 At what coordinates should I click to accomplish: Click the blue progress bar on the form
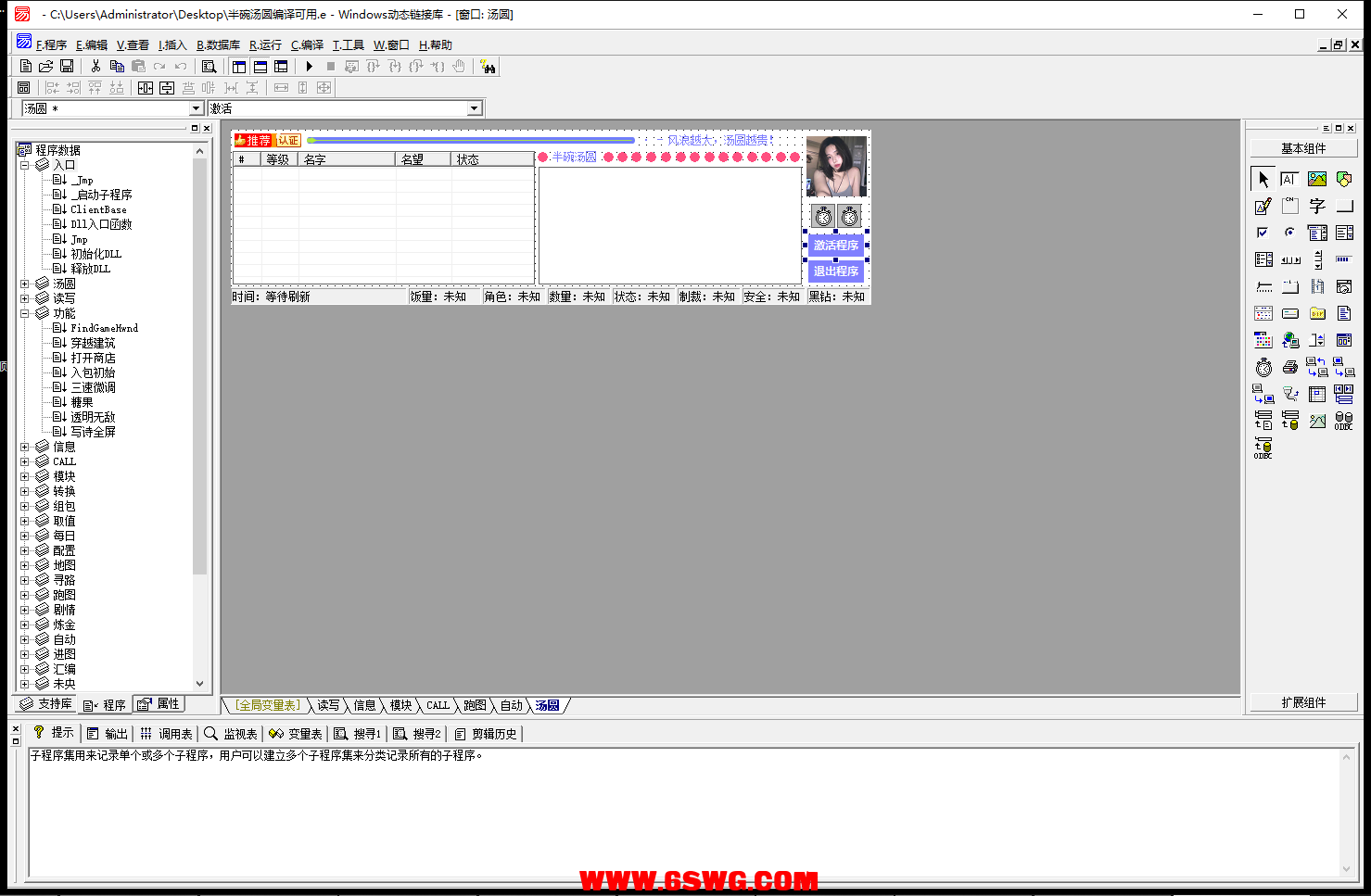tap(473, 141)
